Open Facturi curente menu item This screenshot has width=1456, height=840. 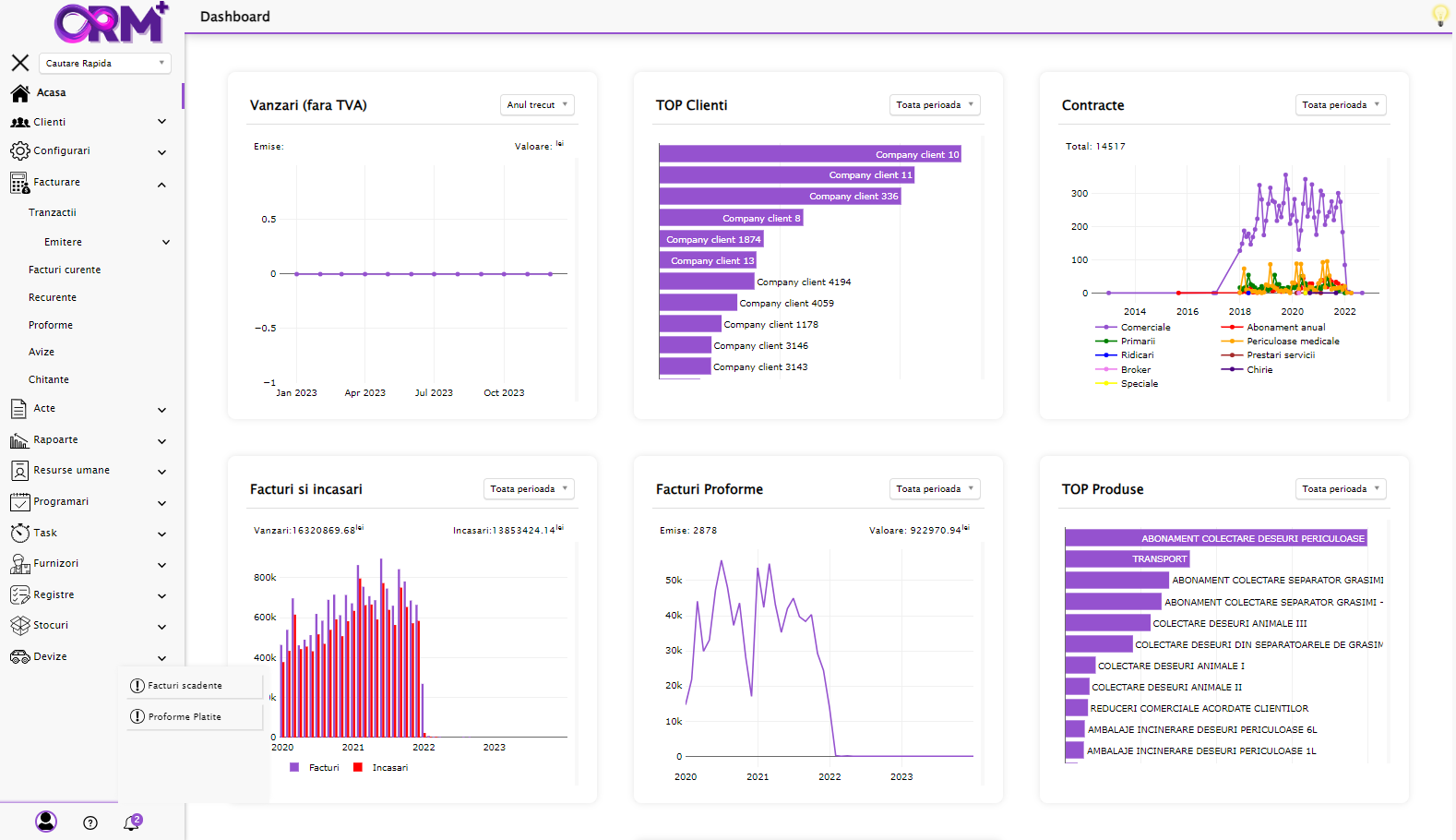coord(65,270)
